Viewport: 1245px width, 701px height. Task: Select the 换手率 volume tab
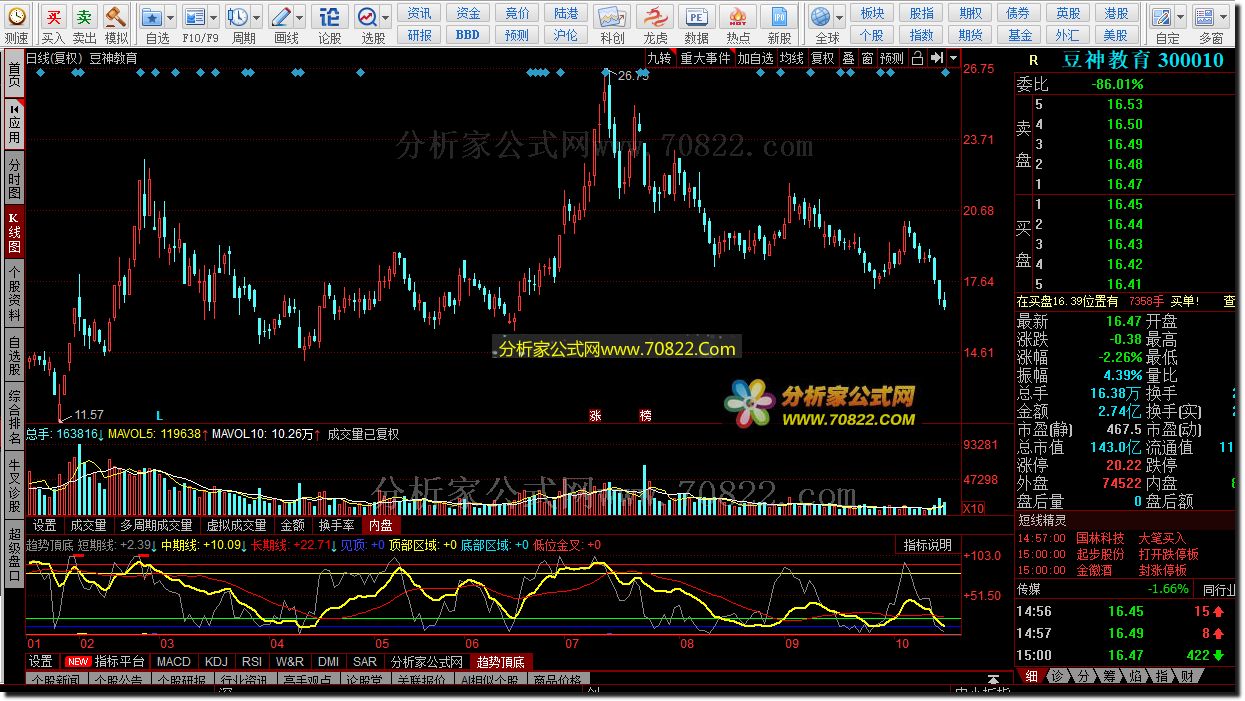pos(337,525)
